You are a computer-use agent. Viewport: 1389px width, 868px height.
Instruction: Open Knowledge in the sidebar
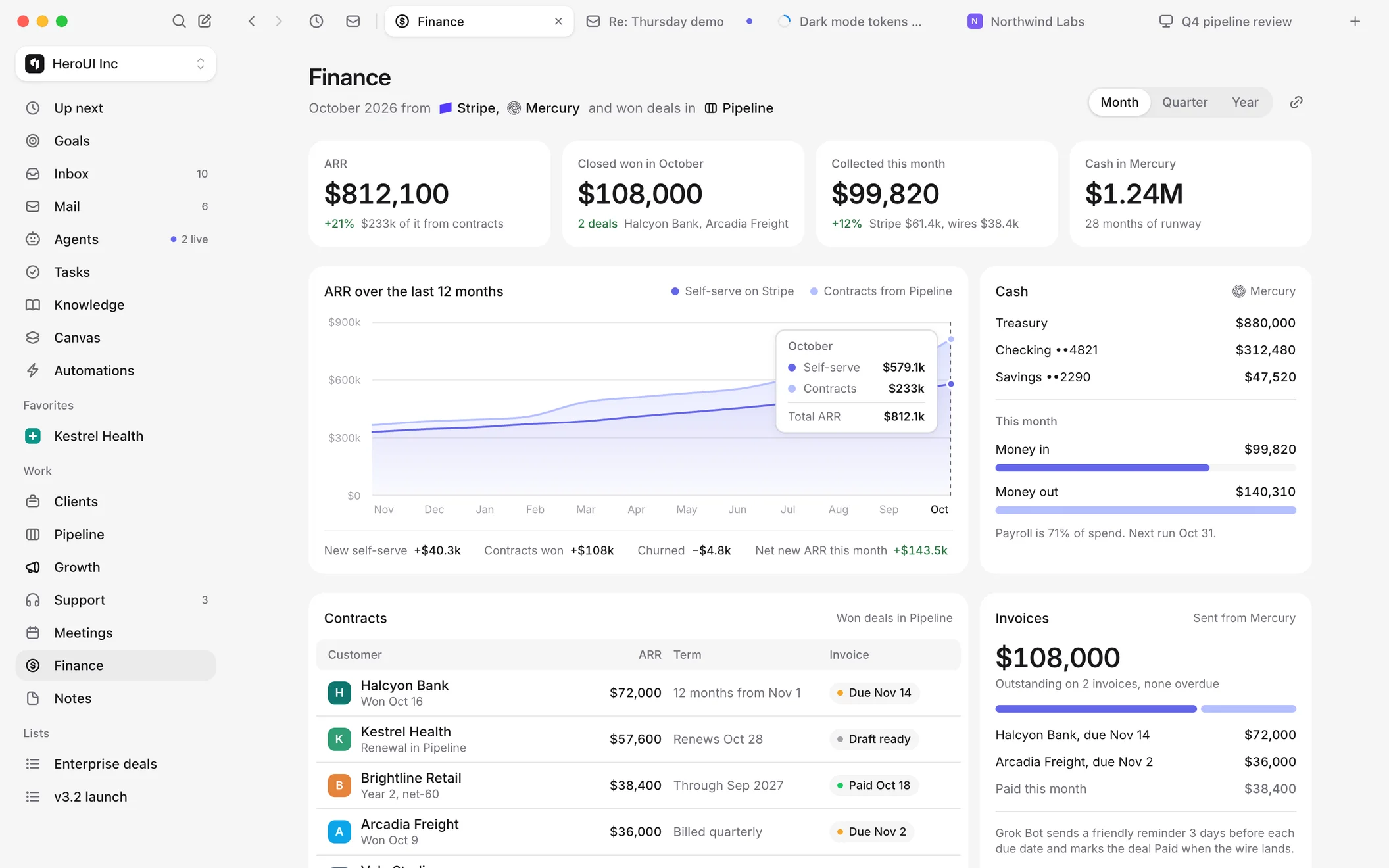point(116,304)
